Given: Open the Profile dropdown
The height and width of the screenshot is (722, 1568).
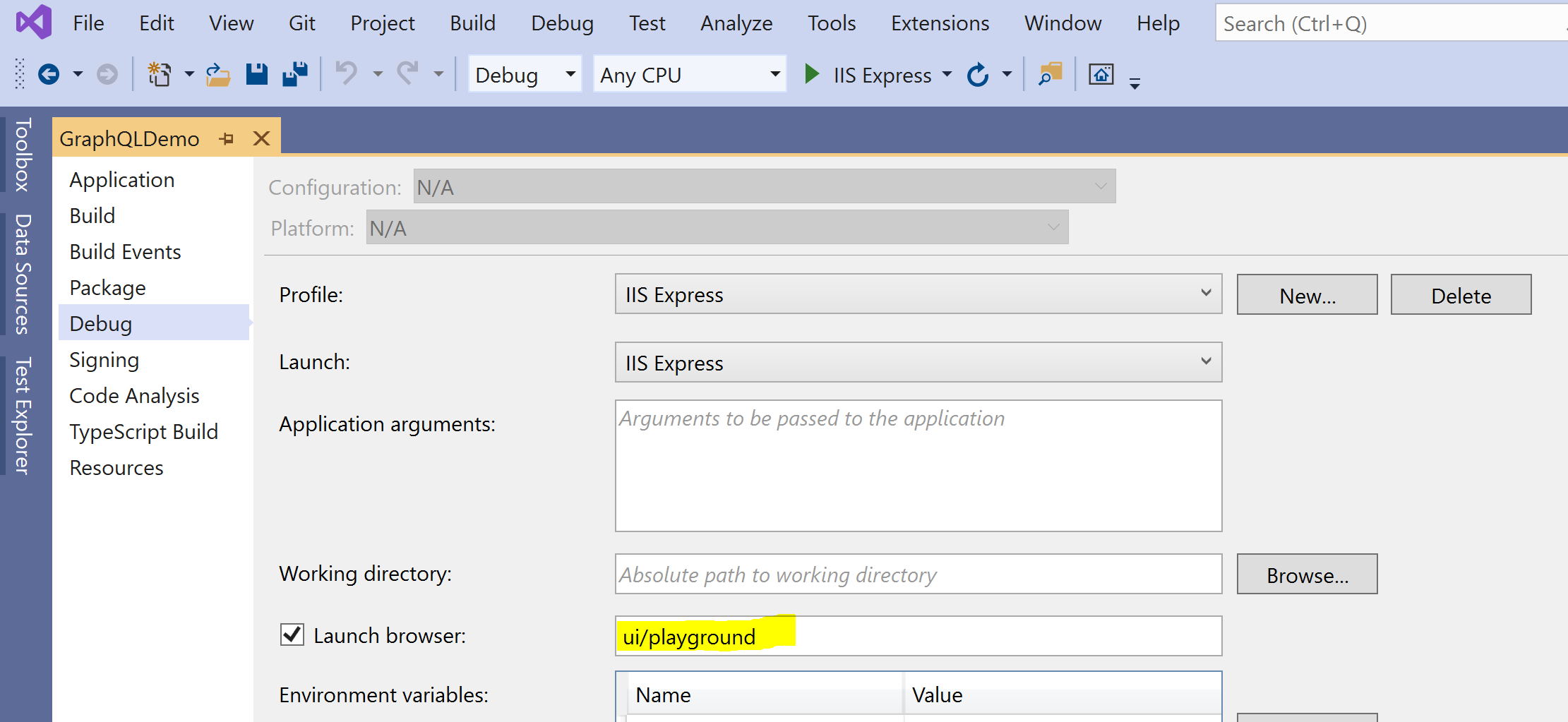Looking at the screenshot, I should click(x=918, y=294).
